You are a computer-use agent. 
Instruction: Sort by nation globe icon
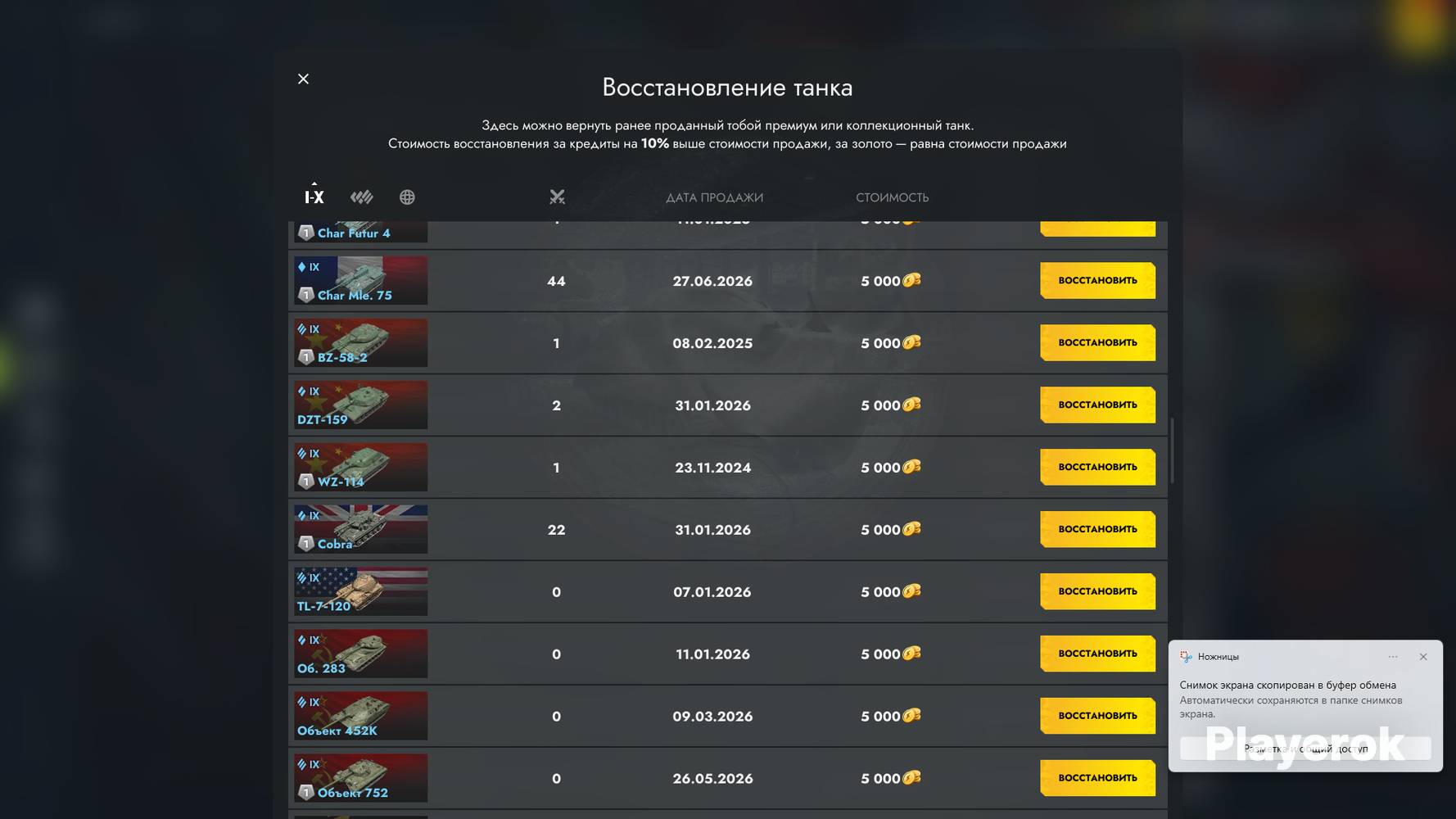pos(407,197)
